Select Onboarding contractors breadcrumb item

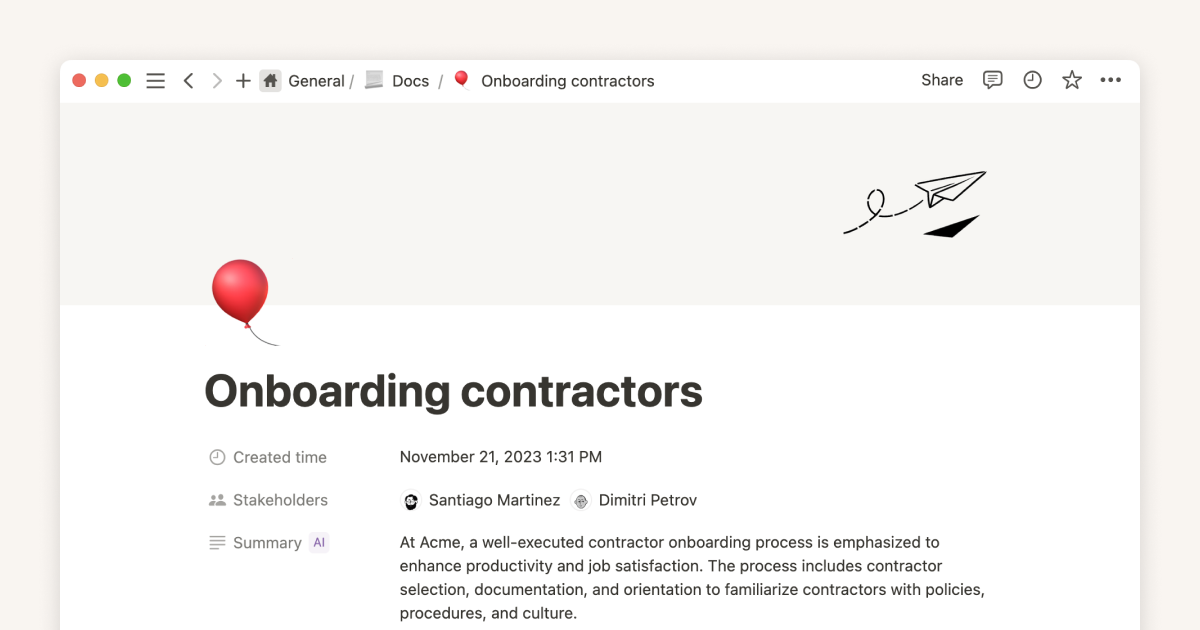click(x=567, y=81)
